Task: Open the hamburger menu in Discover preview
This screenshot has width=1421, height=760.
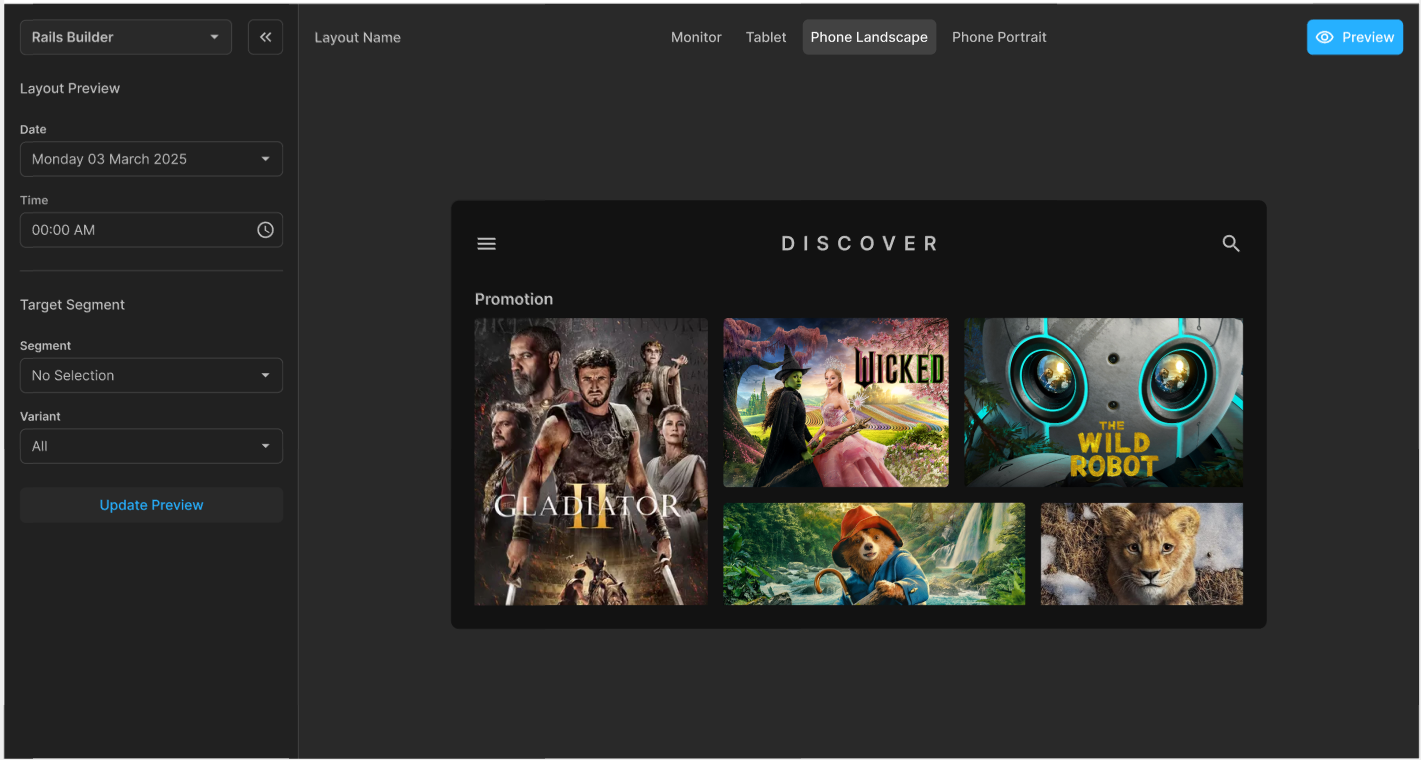Action: (x=487, y=244)
